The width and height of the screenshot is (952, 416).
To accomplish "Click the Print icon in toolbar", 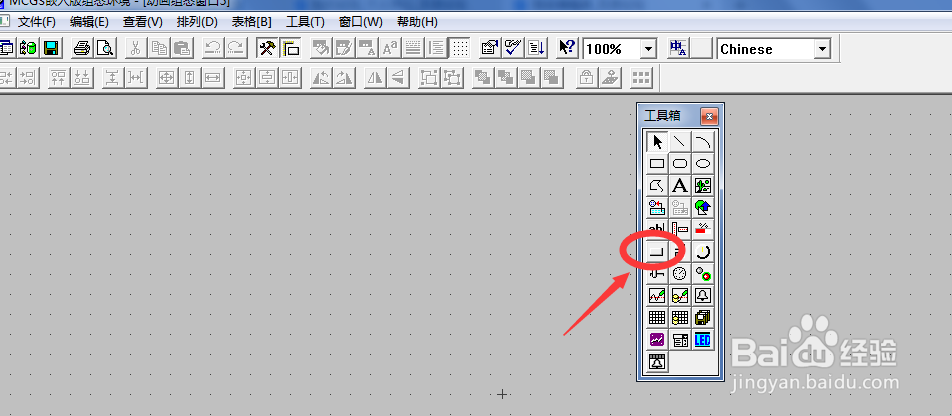I will 82,48.
